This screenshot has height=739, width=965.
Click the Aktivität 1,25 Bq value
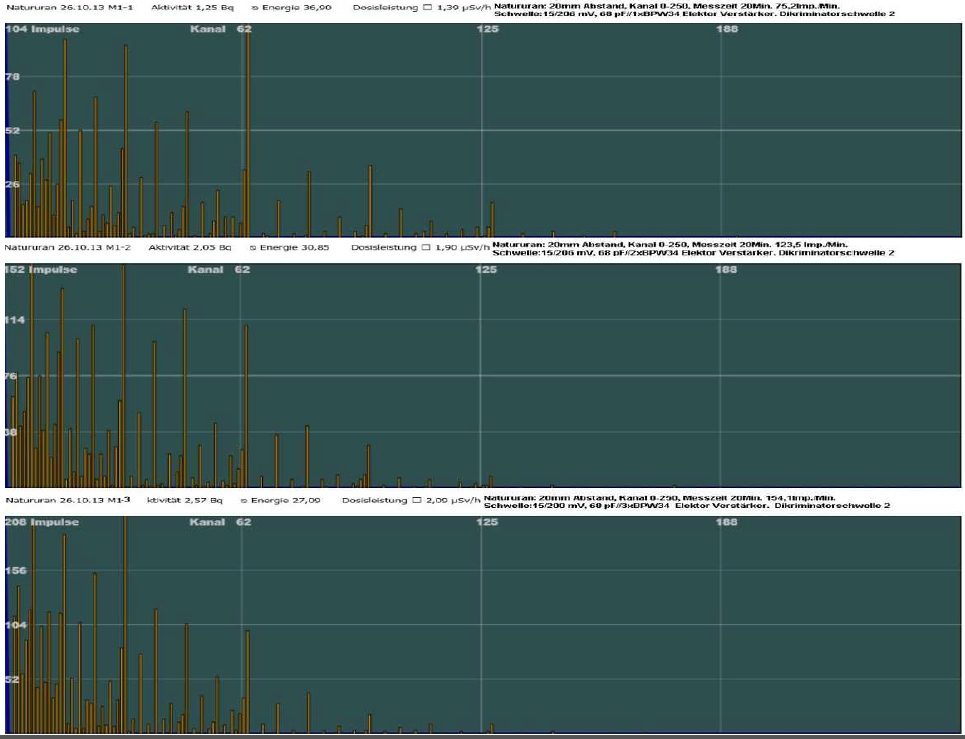coord(190,8)
